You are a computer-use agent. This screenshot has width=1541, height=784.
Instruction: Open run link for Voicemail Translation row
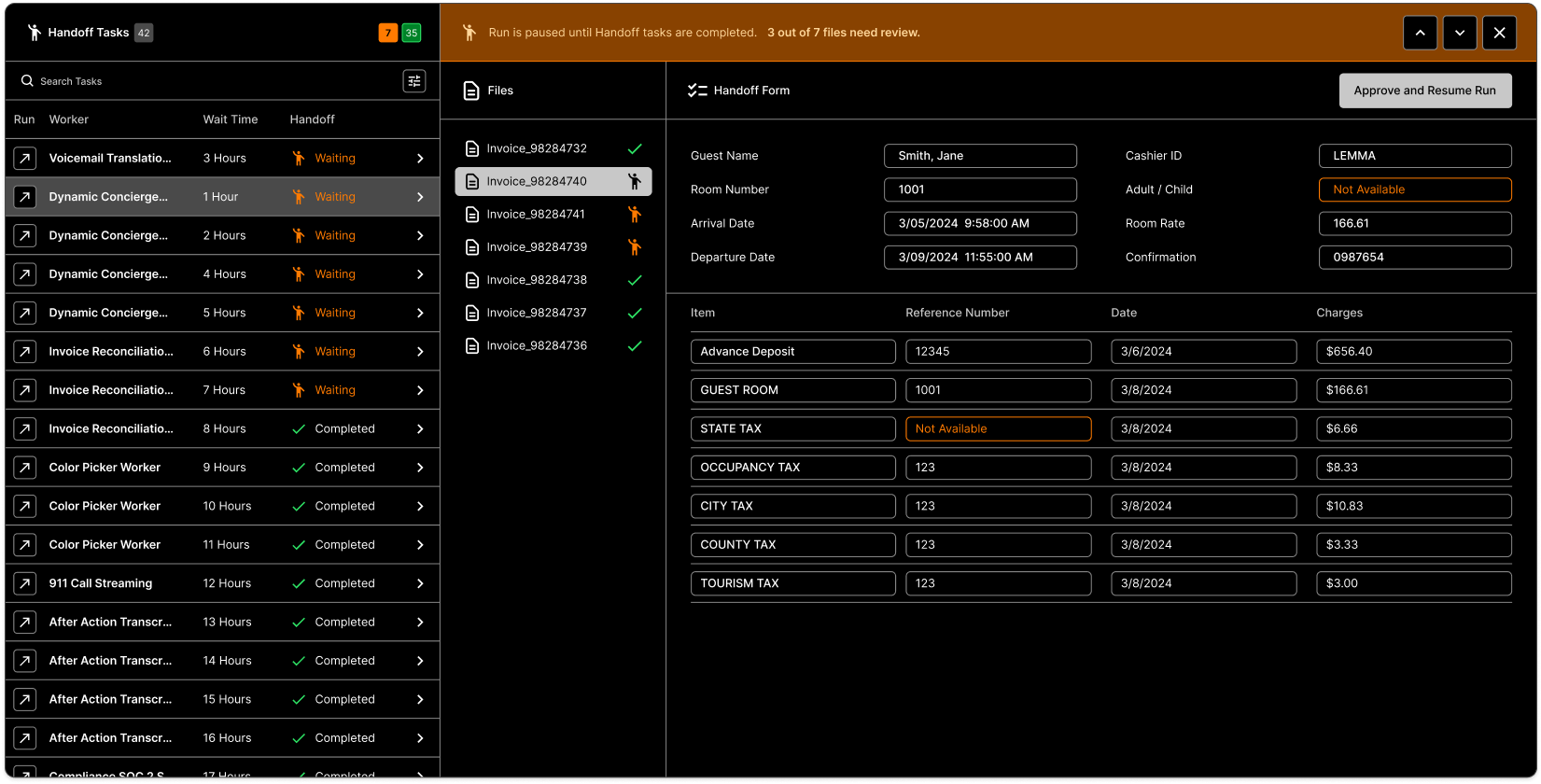coord(25,159)
